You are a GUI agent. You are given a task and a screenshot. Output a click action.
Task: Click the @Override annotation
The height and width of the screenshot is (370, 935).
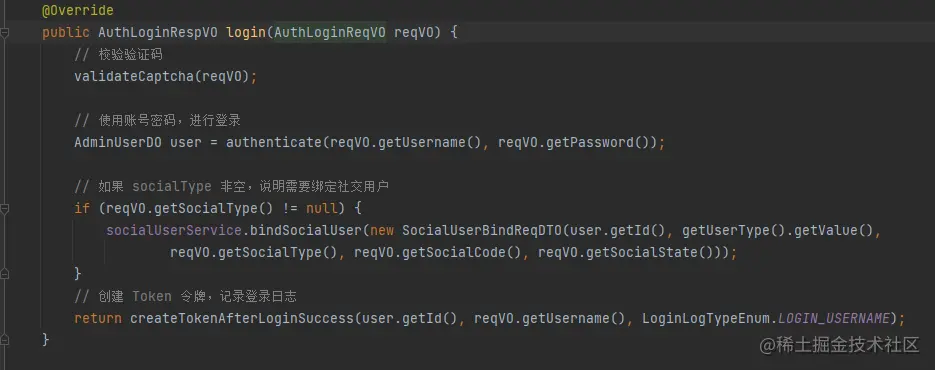click(78, 11)
